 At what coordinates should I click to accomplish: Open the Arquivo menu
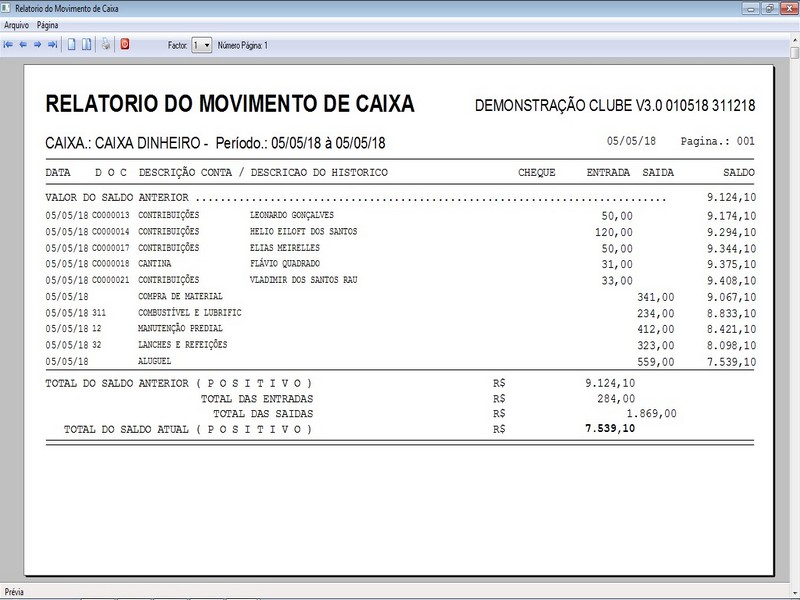click(x=16, y=25)
